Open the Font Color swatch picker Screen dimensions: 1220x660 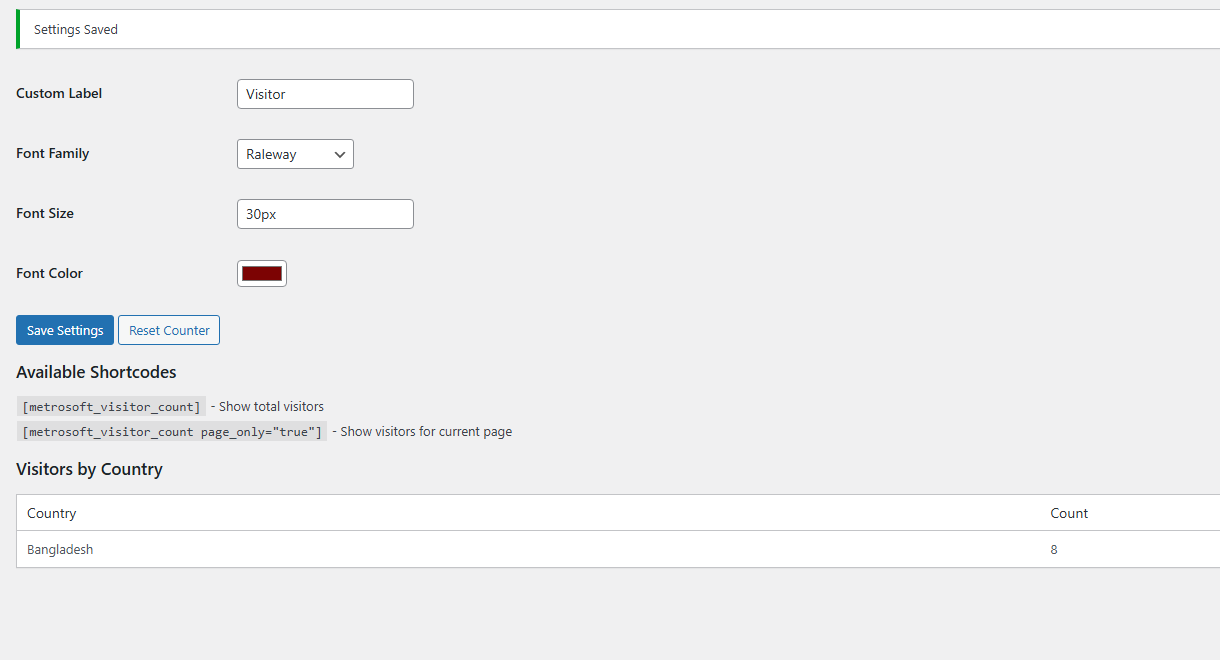[262, 274]
